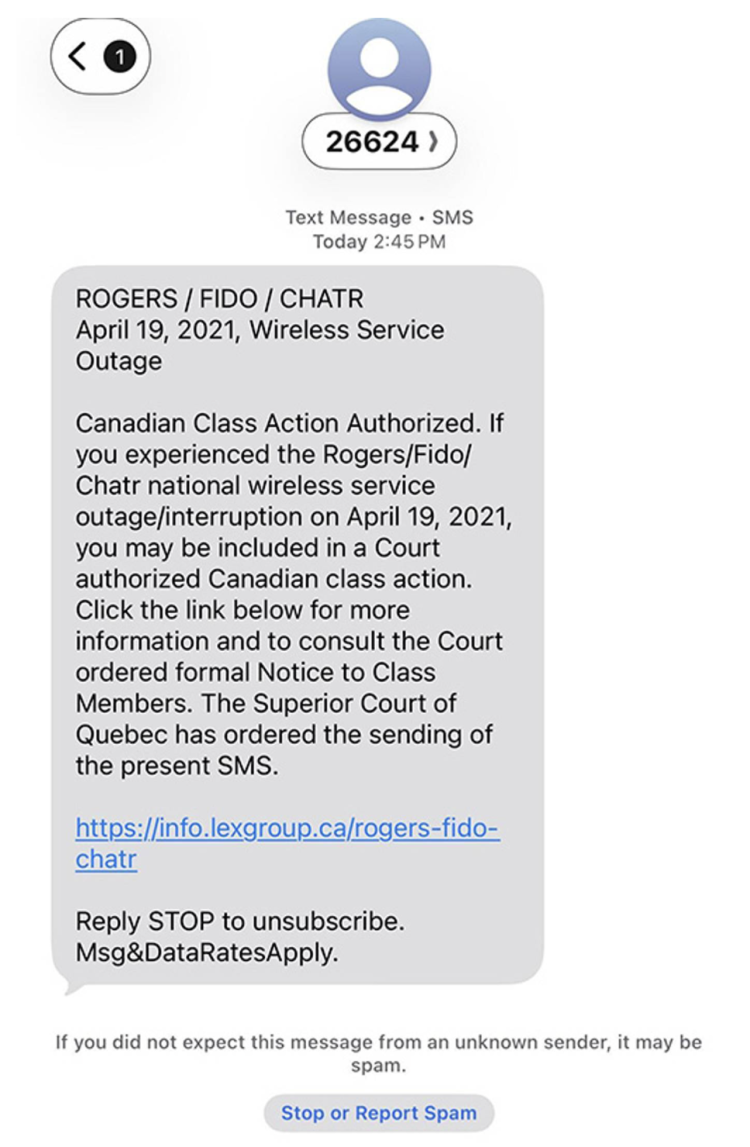Tap the "Text Message • SMS" label

point(379,217)
